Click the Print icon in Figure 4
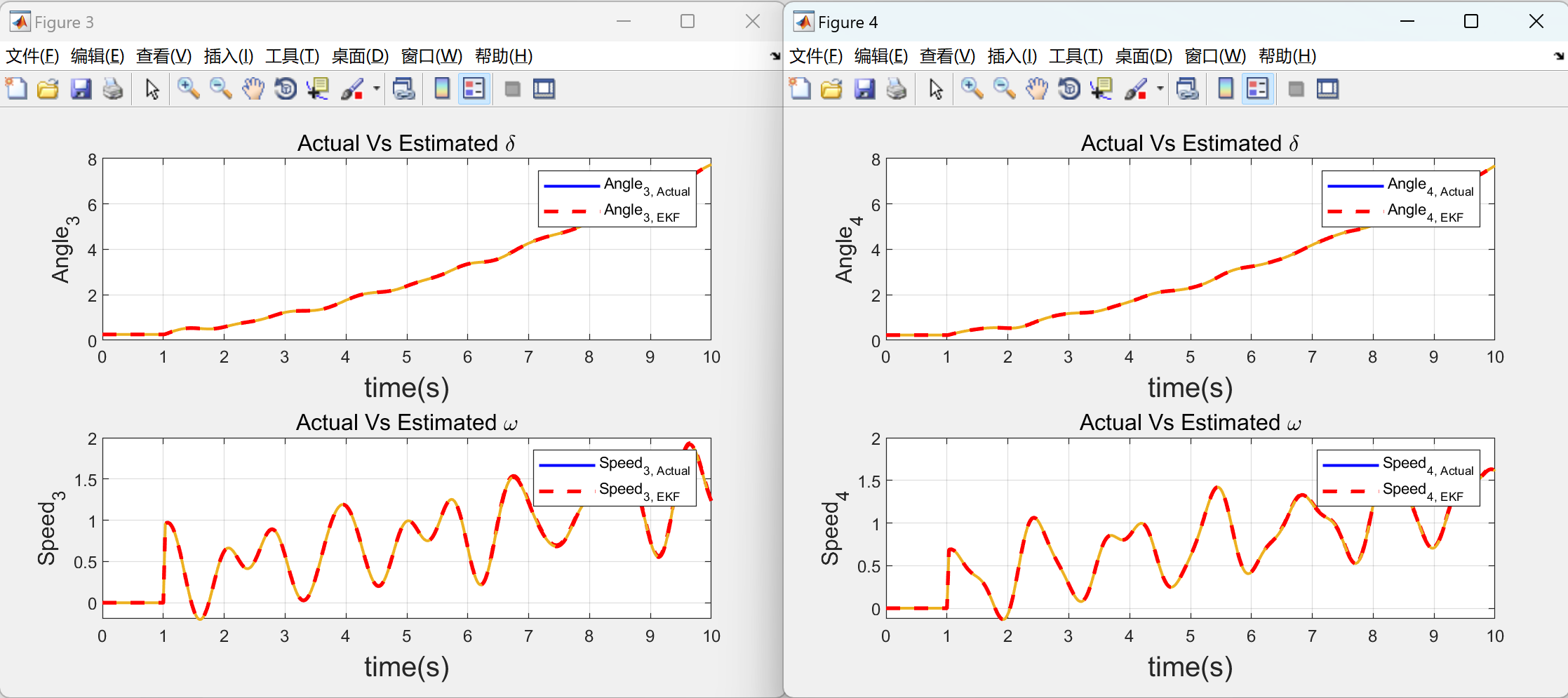 (x=897, y=89)
